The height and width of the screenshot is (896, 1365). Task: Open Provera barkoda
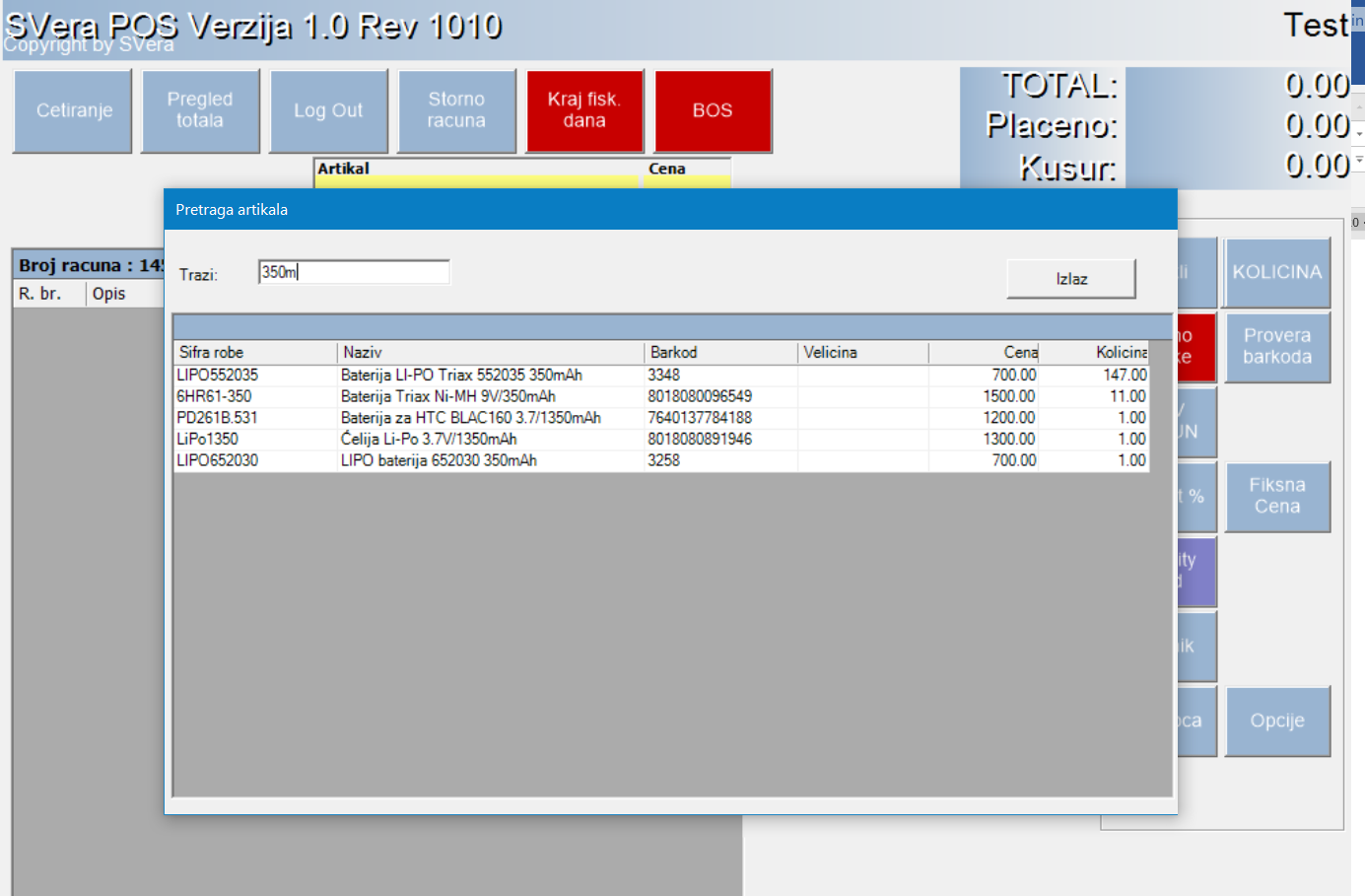[1277, 347]
